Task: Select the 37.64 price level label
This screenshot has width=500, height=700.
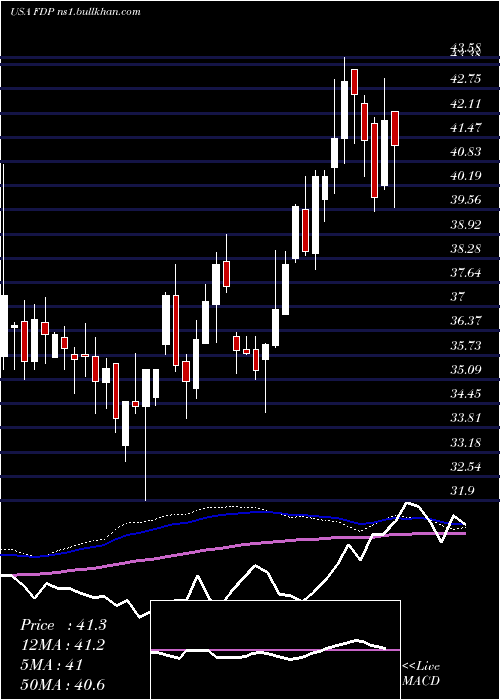Action: coord(466,272)
